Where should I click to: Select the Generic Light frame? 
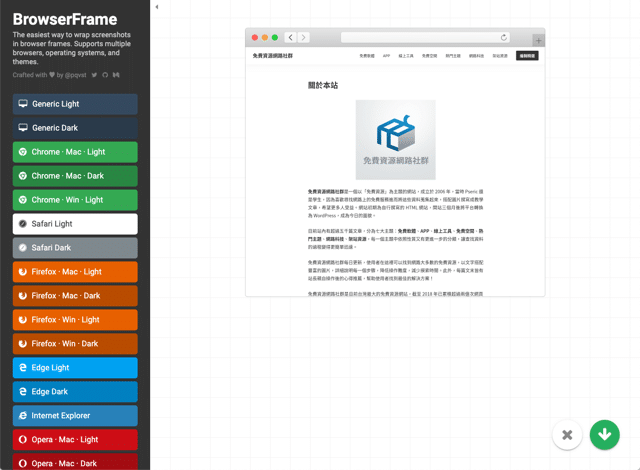[x=75, y=104]
